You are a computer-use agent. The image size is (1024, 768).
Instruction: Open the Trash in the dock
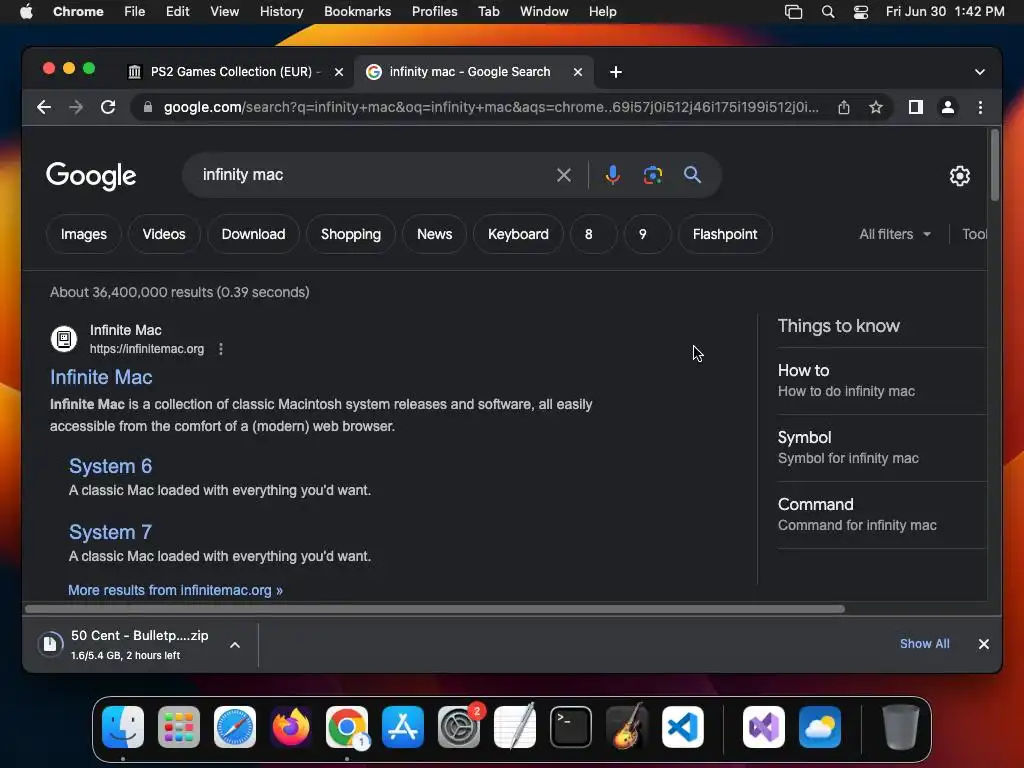click(x=901, y=727)
